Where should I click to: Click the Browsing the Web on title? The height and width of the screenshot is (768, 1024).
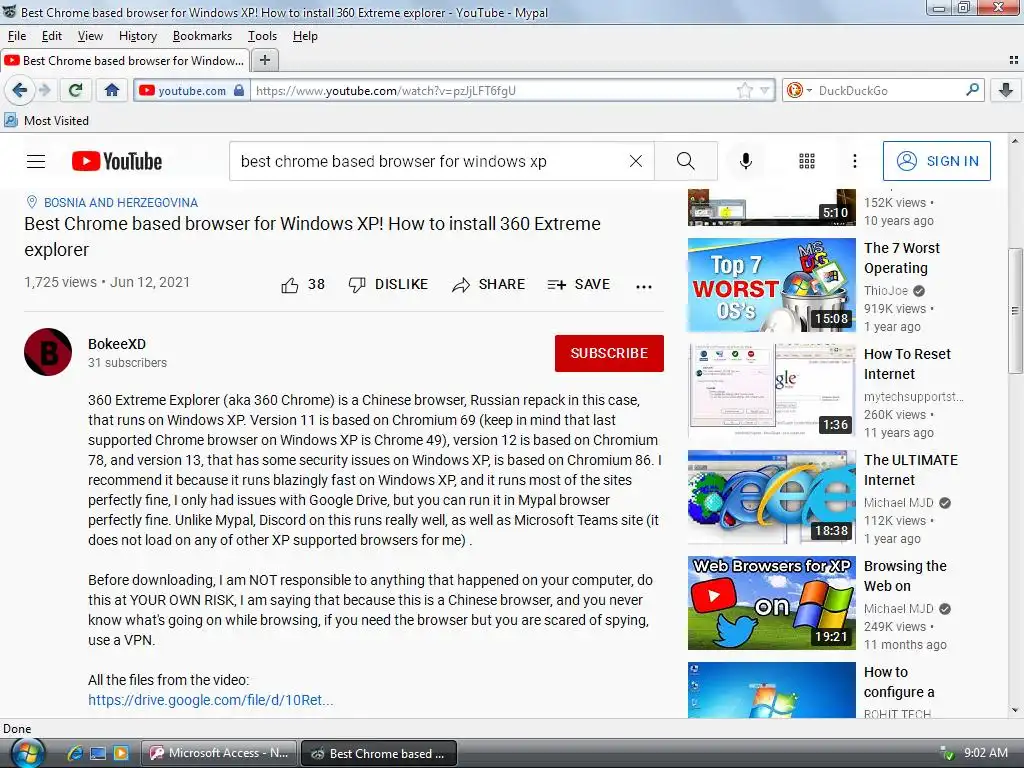click(905, 576)
